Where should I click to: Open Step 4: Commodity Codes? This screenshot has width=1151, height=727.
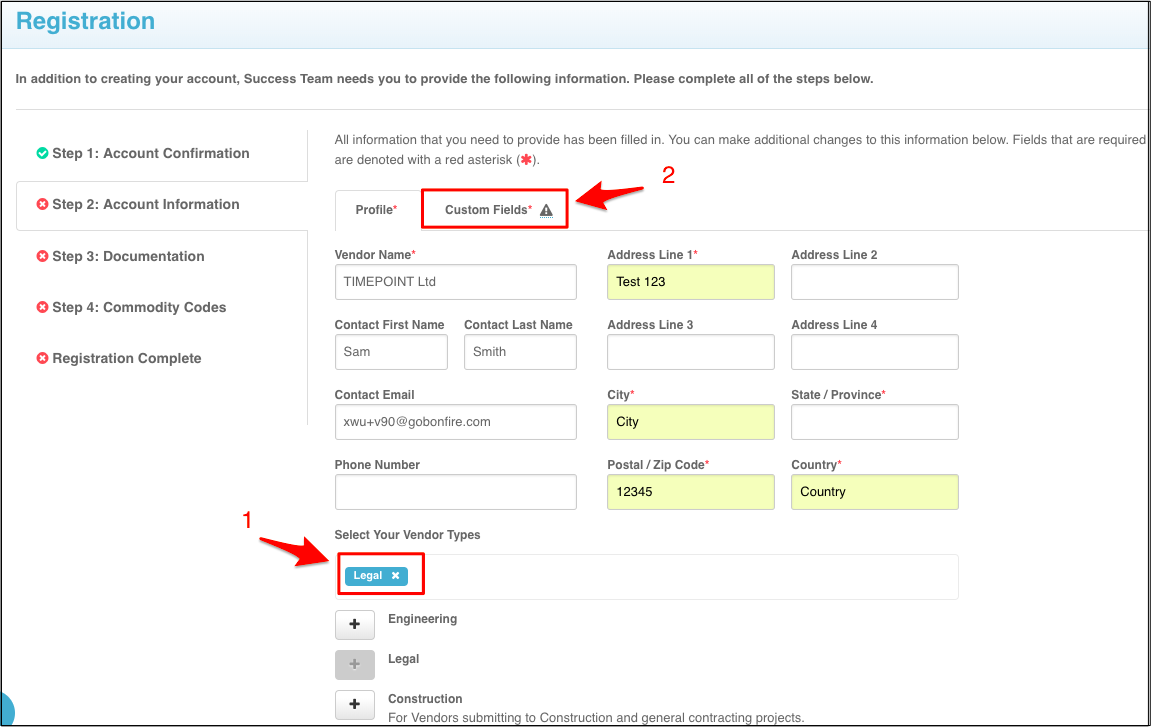pyautogui.click(x=138, y=308)
